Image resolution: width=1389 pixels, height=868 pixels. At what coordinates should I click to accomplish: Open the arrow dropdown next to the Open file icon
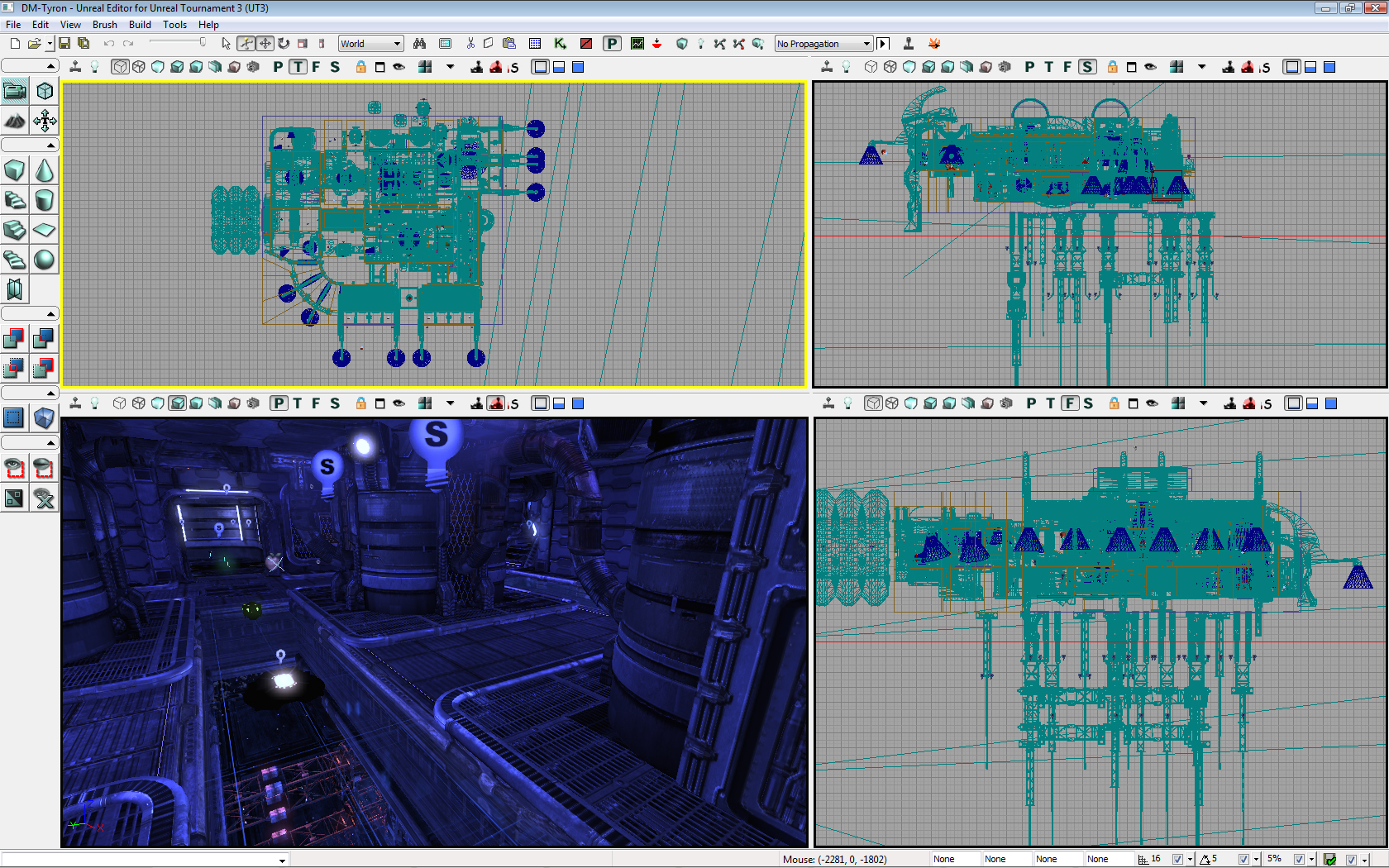[50, 43]
